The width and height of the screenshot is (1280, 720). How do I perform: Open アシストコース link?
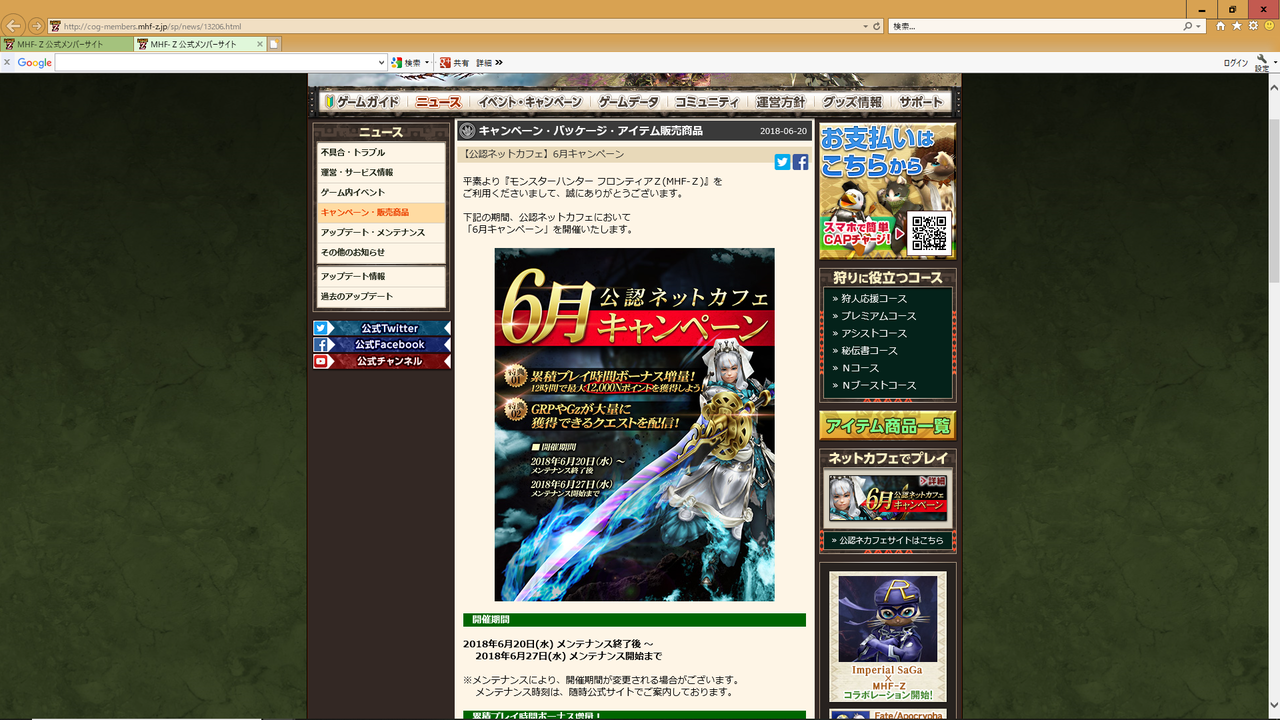pos(874,334)
